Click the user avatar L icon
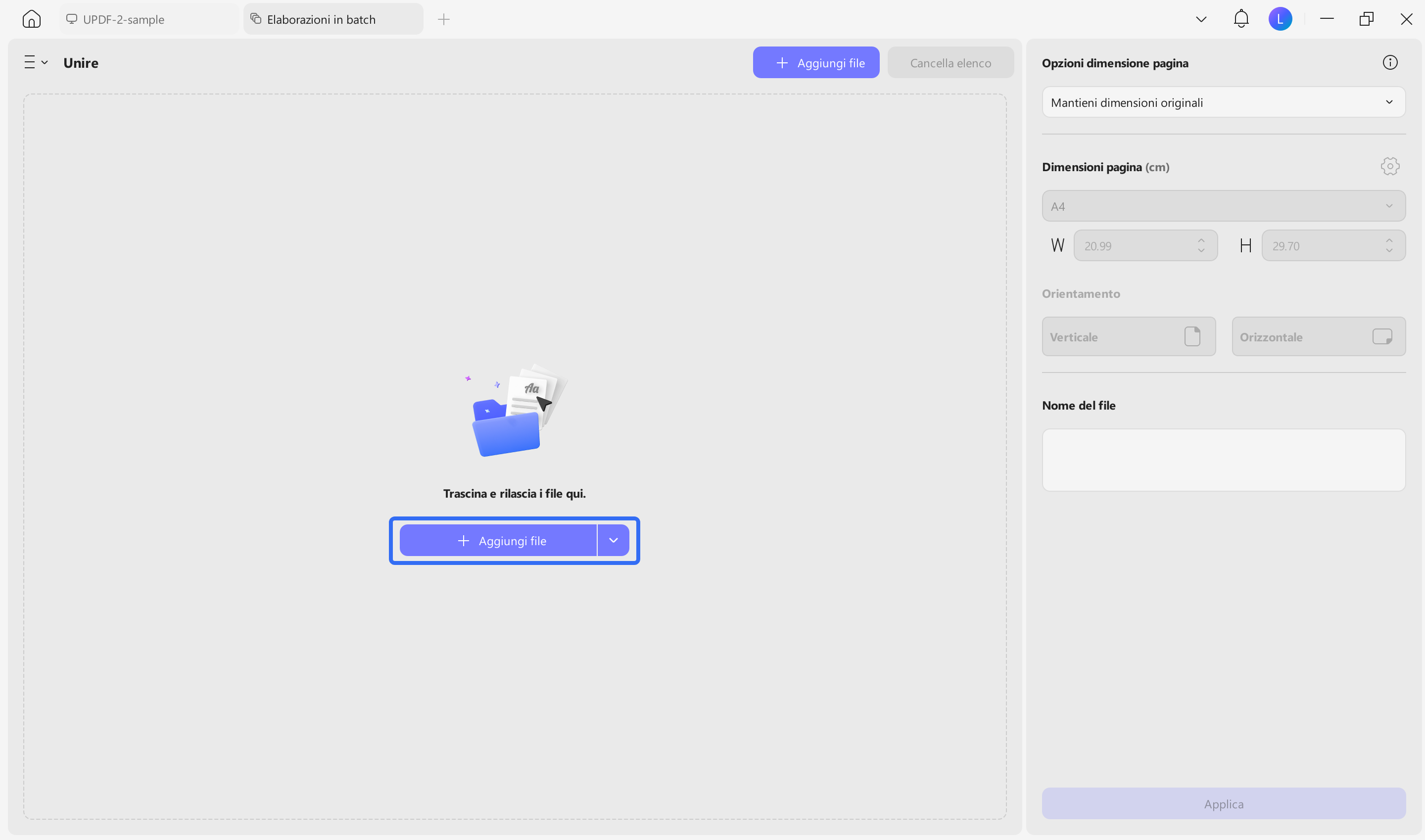The width and height of the screenshot is (1425, 840). [x=1280, y=19]
